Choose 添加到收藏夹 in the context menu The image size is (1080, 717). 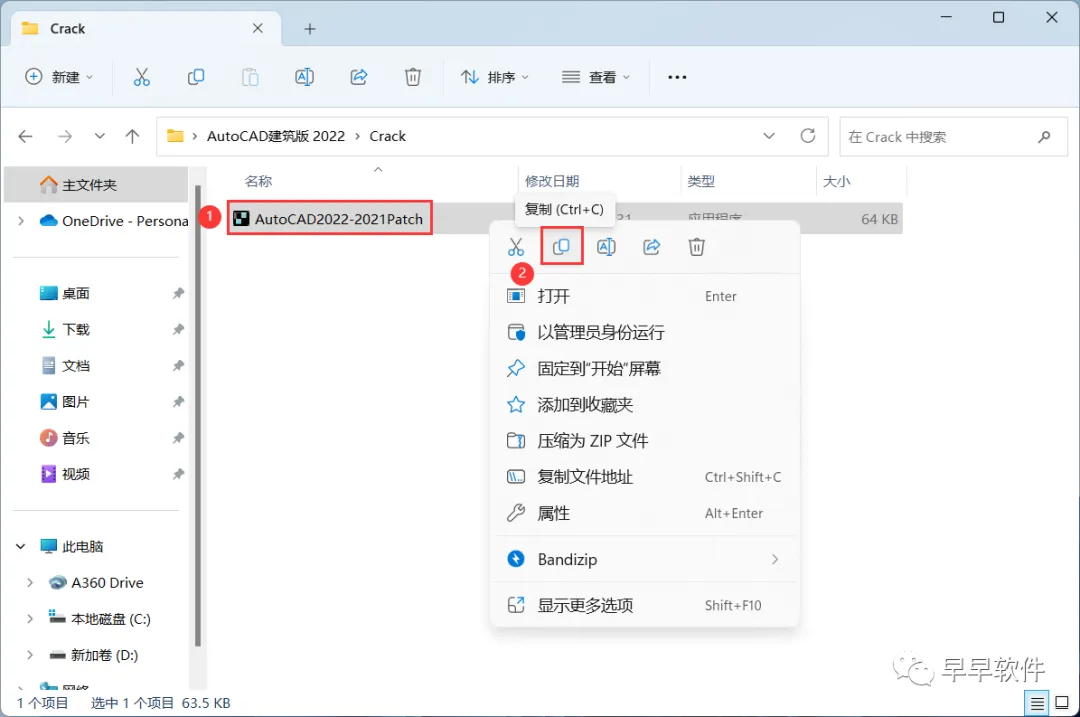pos(645,404)
